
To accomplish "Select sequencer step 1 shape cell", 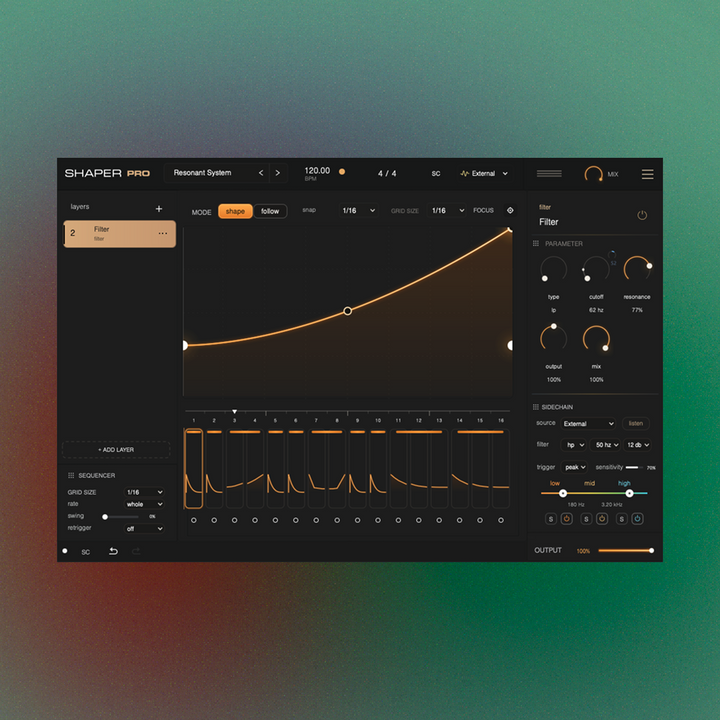I will pos(194,468).
